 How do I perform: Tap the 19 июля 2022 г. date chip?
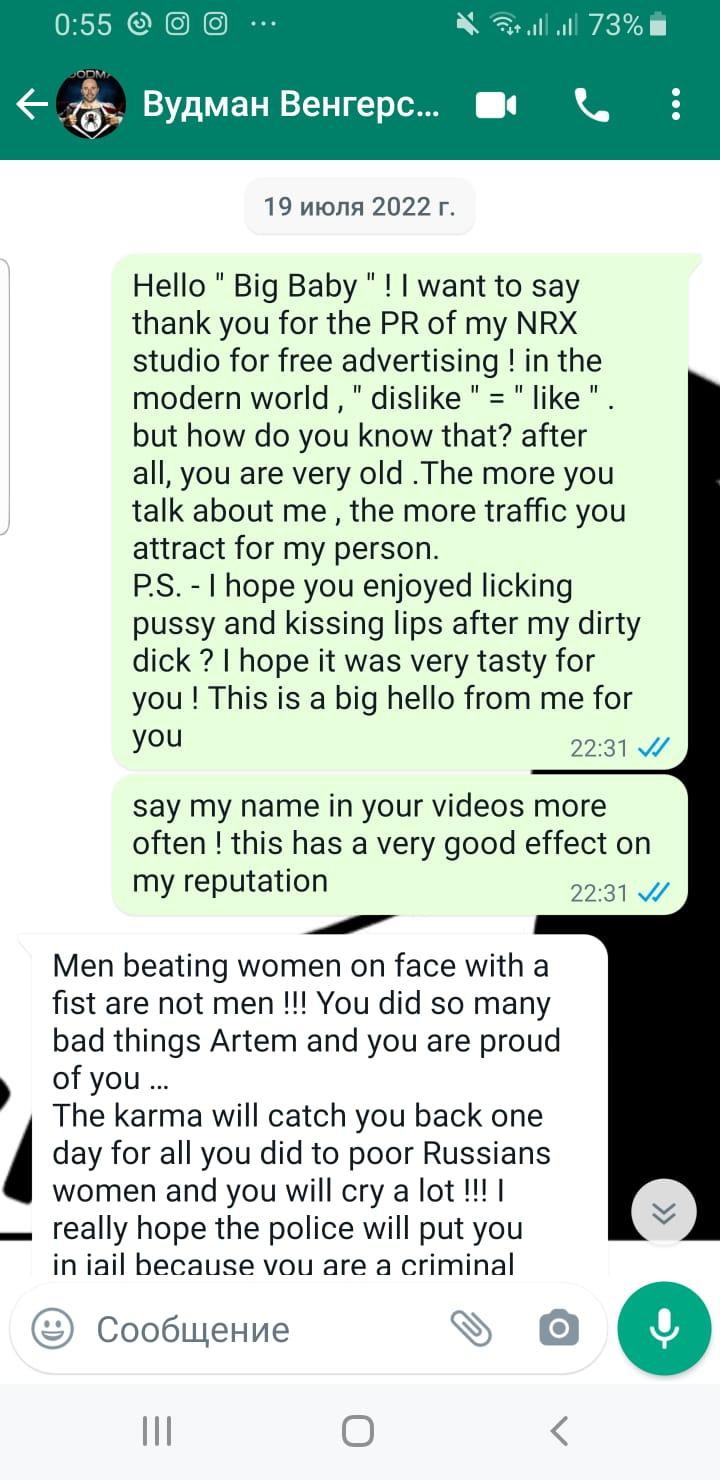pyautogui.click(x=360, y=208)
